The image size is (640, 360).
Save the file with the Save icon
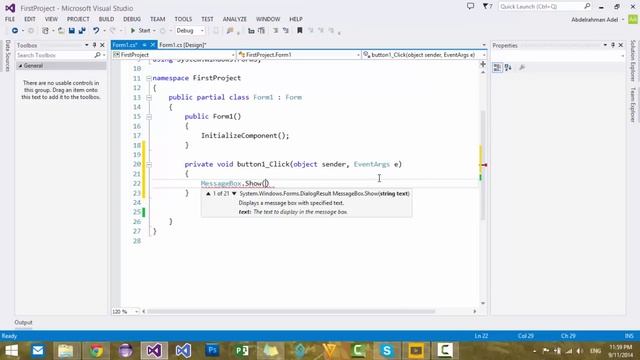click(x=71, y=31)
